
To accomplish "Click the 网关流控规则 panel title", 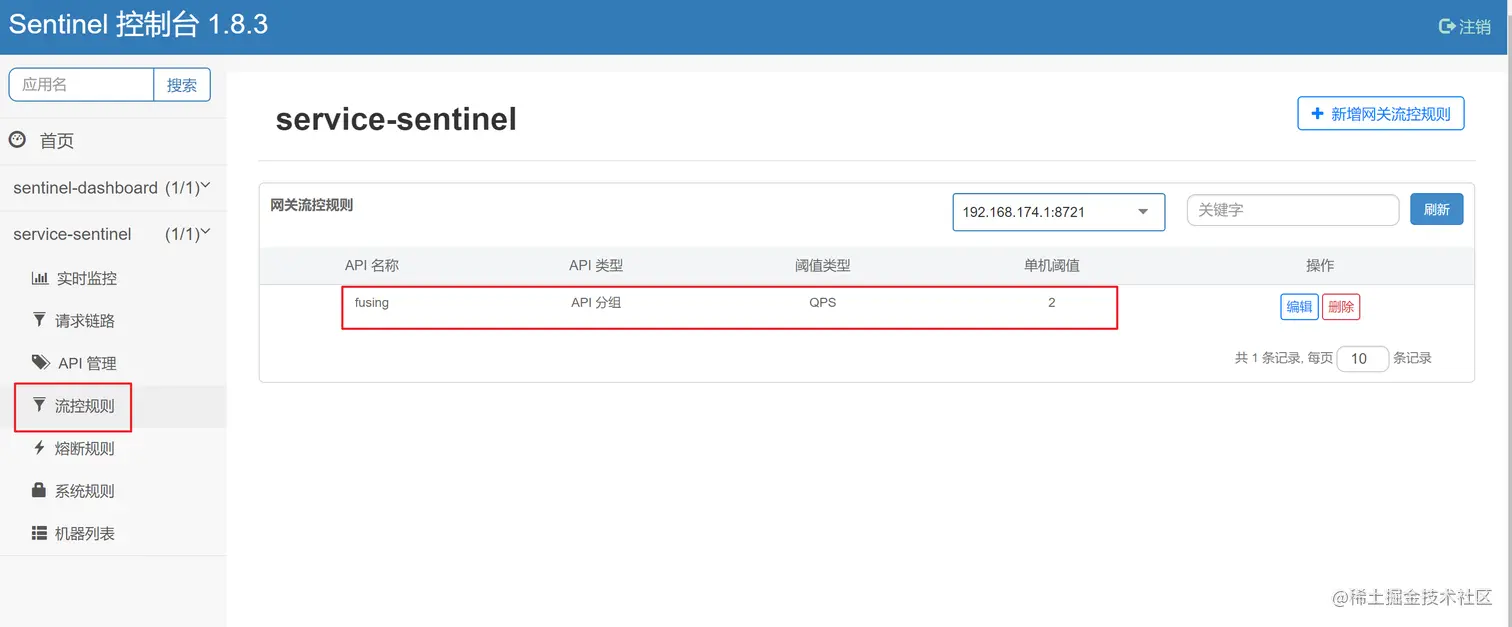I will click(312, 205).
